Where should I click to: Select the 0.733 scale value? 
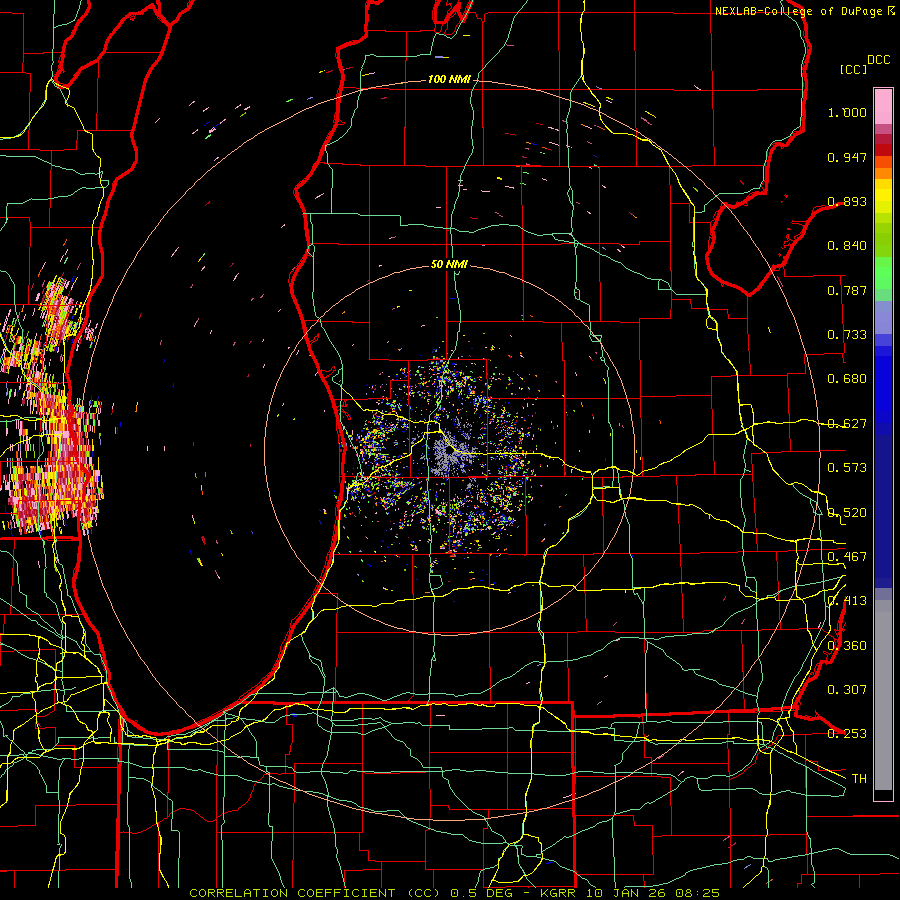847,335
